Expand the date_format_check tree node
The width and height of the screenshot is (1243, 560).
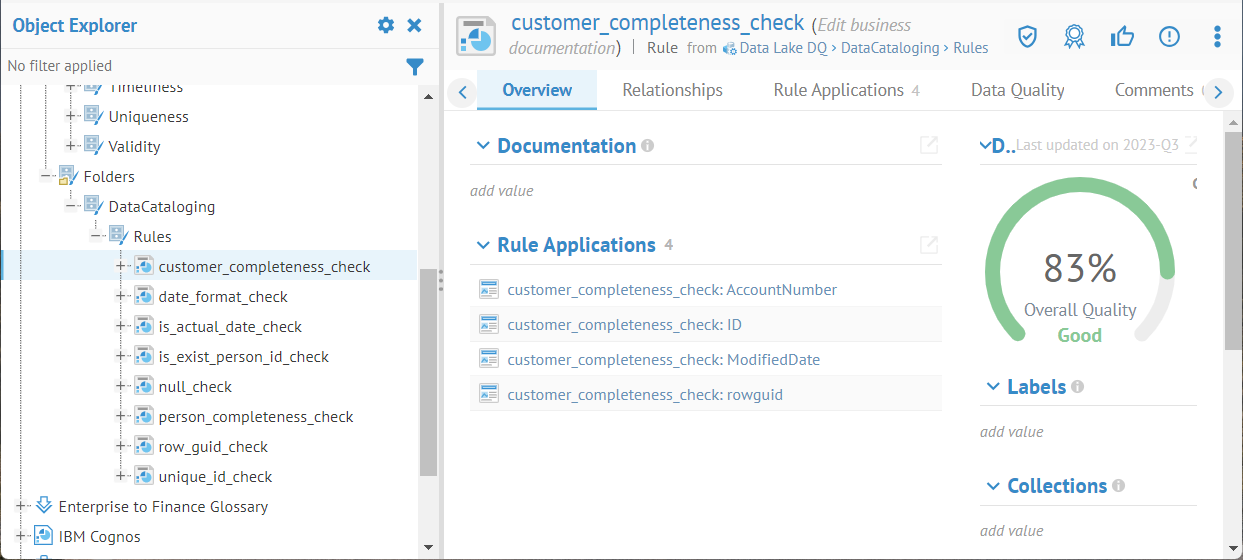pos(121,296)
